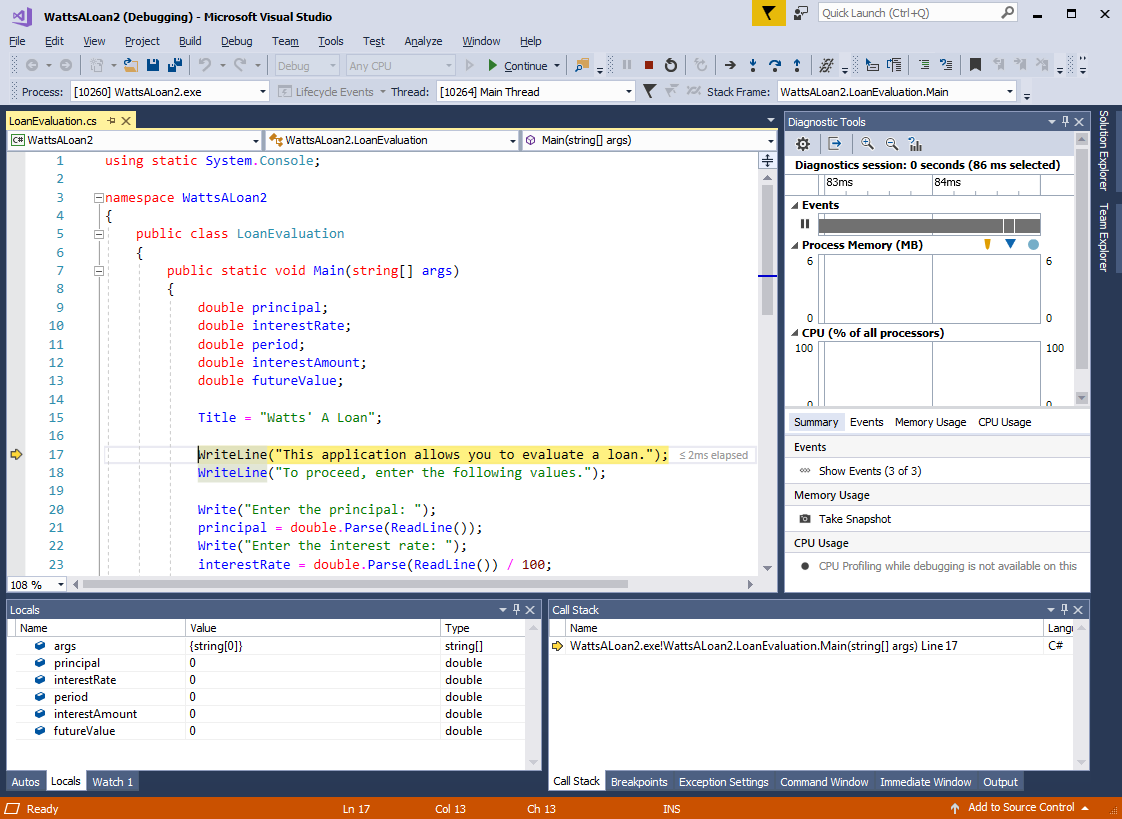Screen dimensions: 1122x819
Task: Collapse the namespace WattsALoan2 block
Action: click(x=99, y=198)
